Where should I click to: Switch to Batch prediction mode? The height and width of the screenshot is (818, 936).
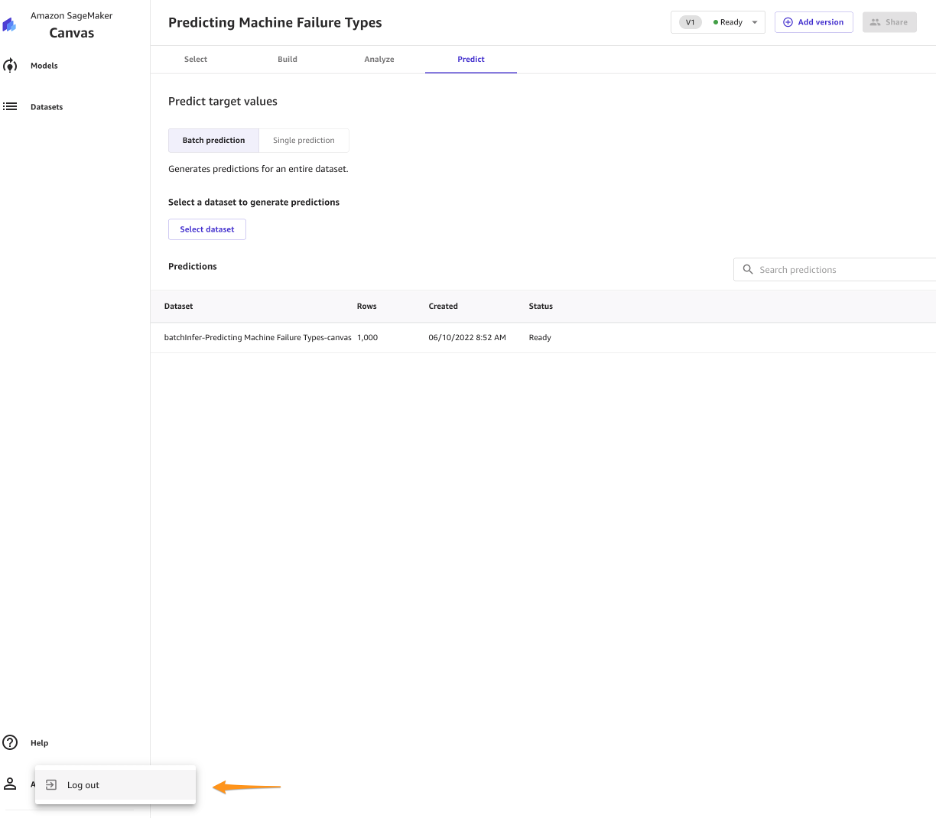click(214, 140)
